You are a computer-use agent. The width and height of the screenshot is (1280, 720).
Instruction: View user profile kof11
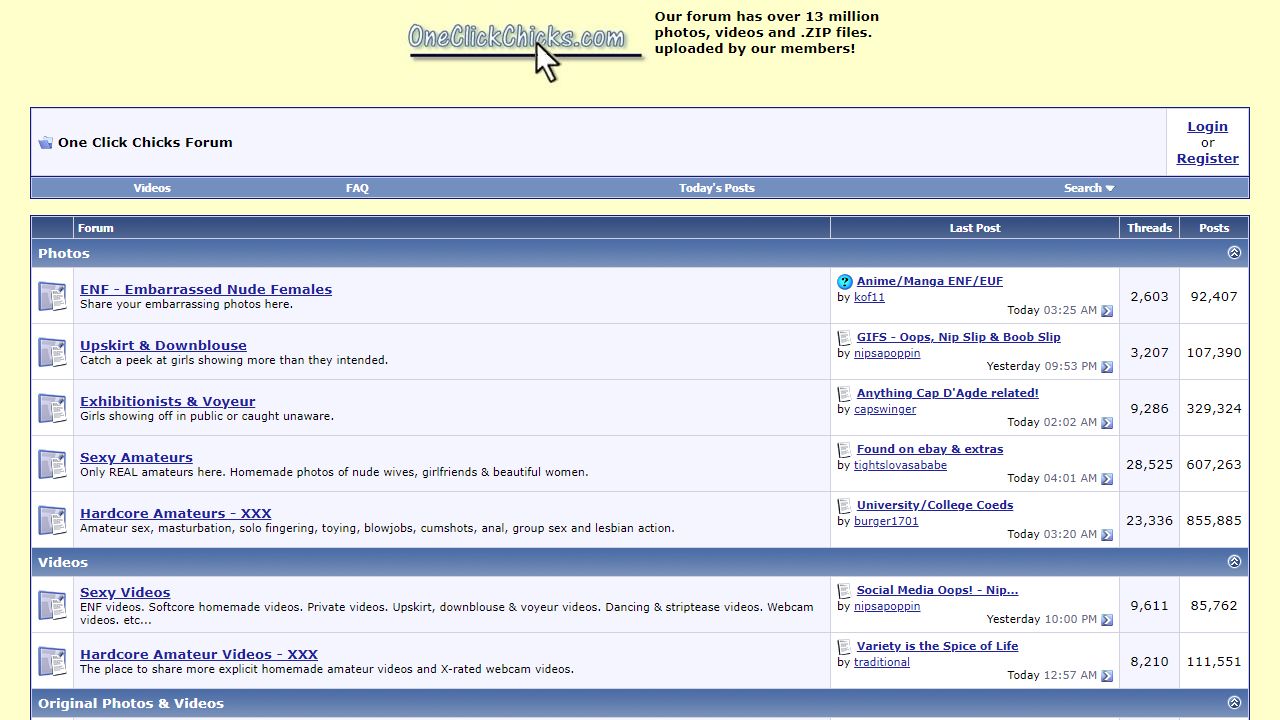tap(869, 297)
